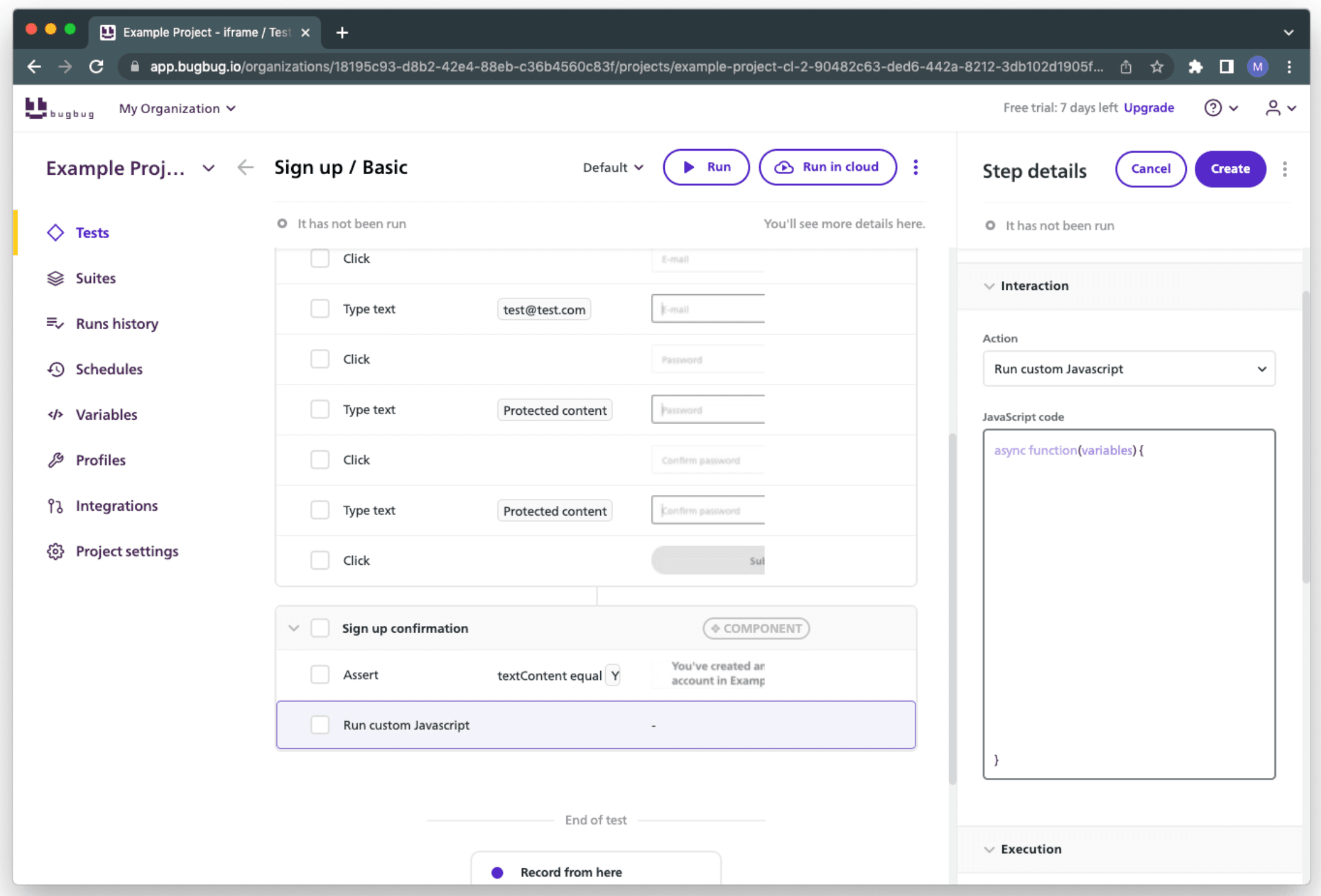
Task: Click Run in cloud button
Action: point(828,167)
